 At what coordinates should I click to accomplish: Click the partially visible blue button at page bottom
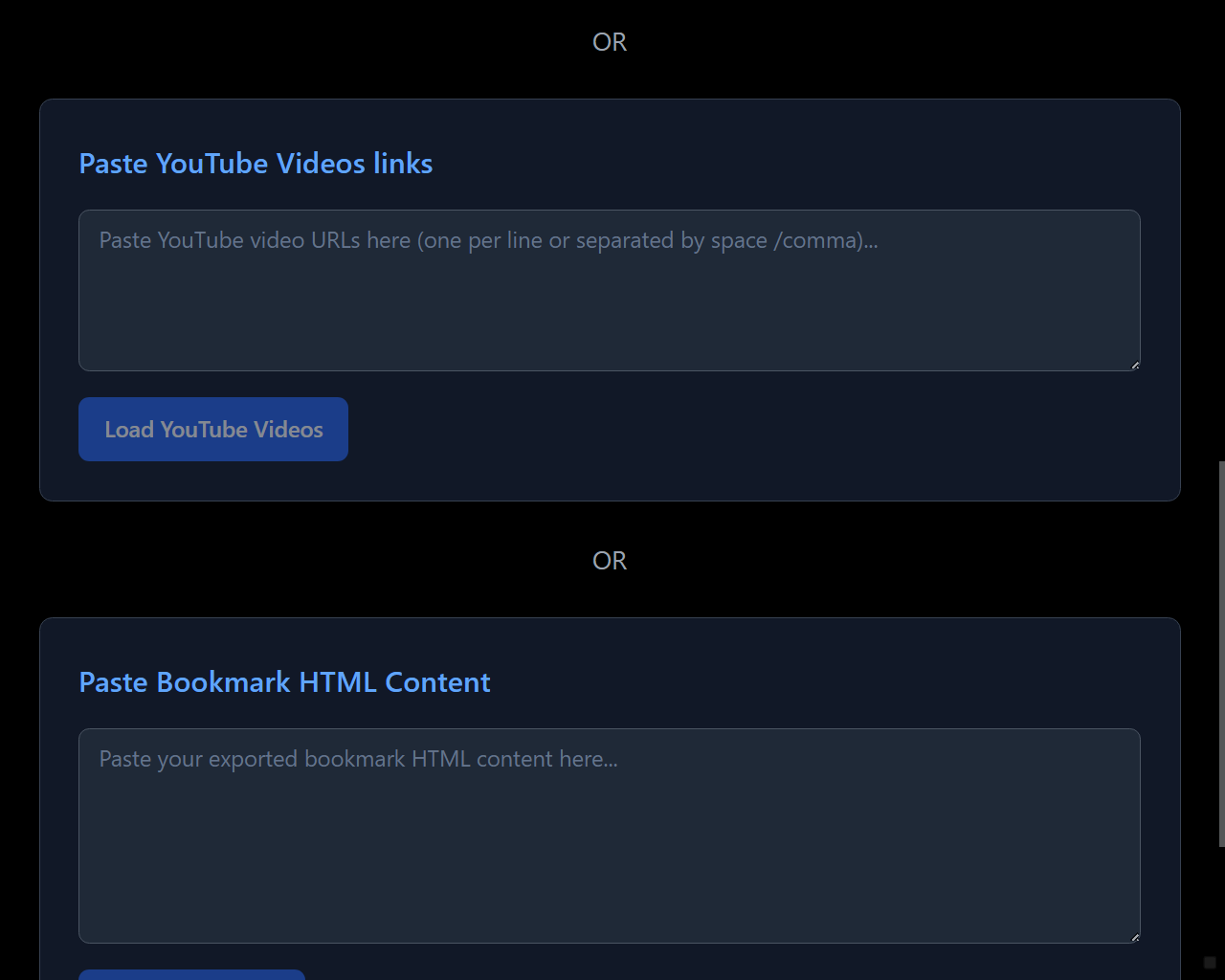pos(190,974)
